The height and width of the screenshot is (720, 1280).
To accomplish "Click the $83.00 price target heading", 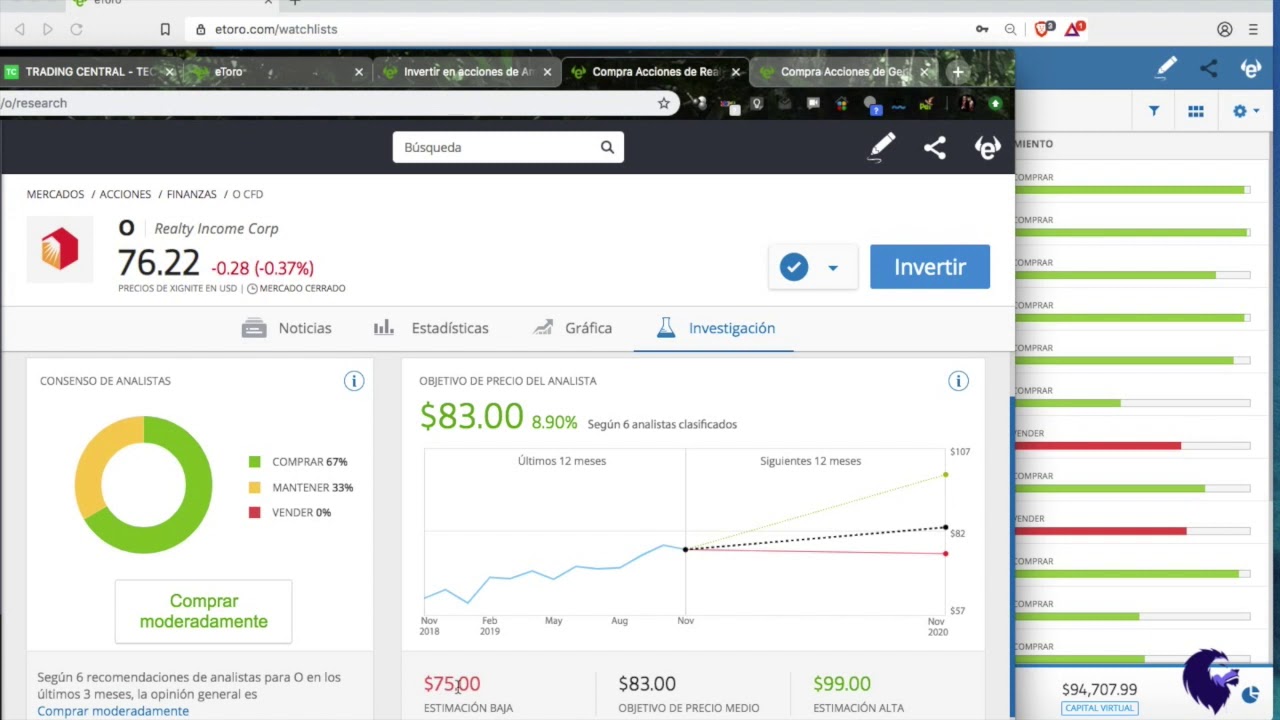I will click(471, 416).
